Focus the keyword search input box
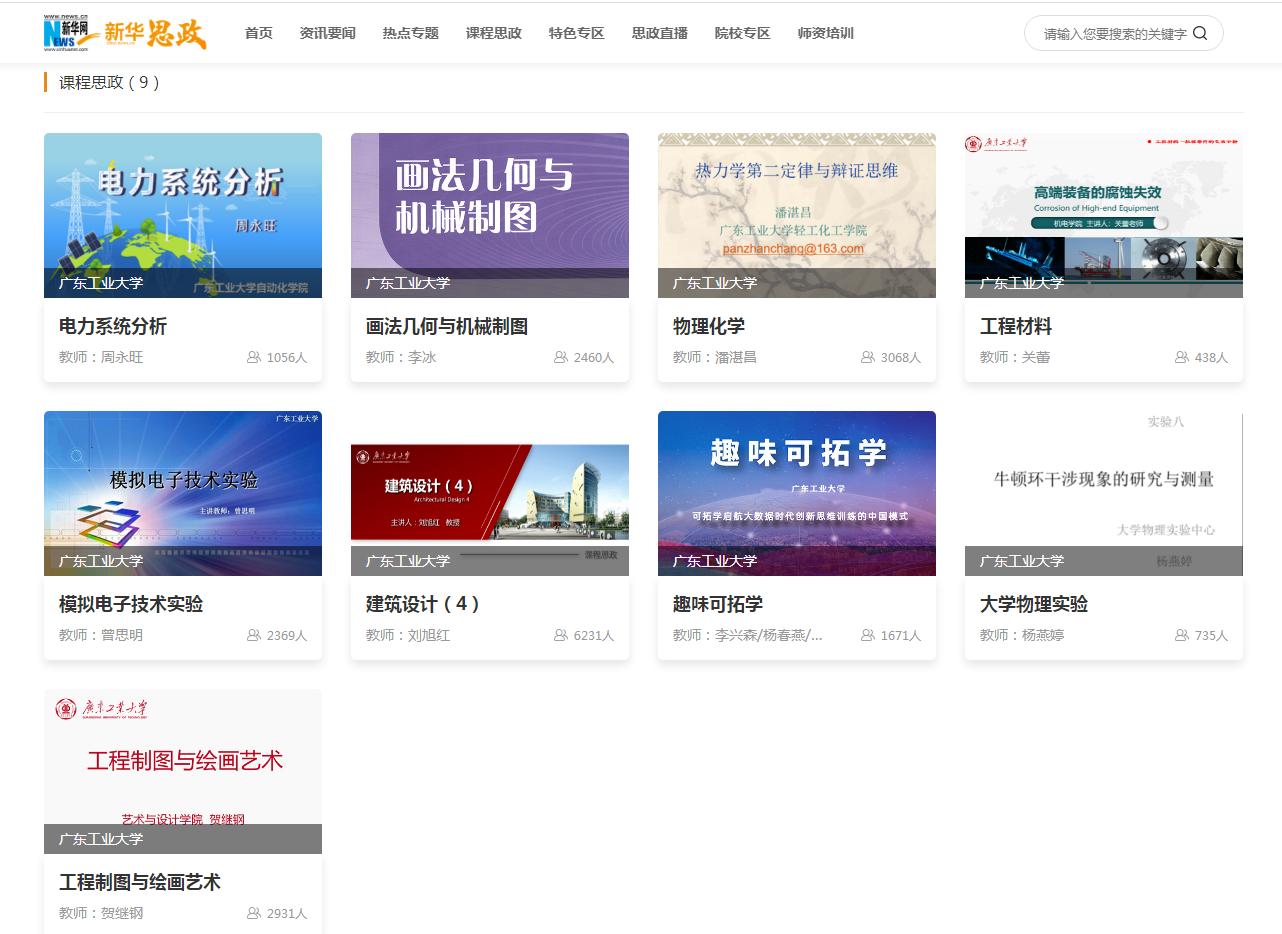 pyautogui.click(x=1114, y=34)
